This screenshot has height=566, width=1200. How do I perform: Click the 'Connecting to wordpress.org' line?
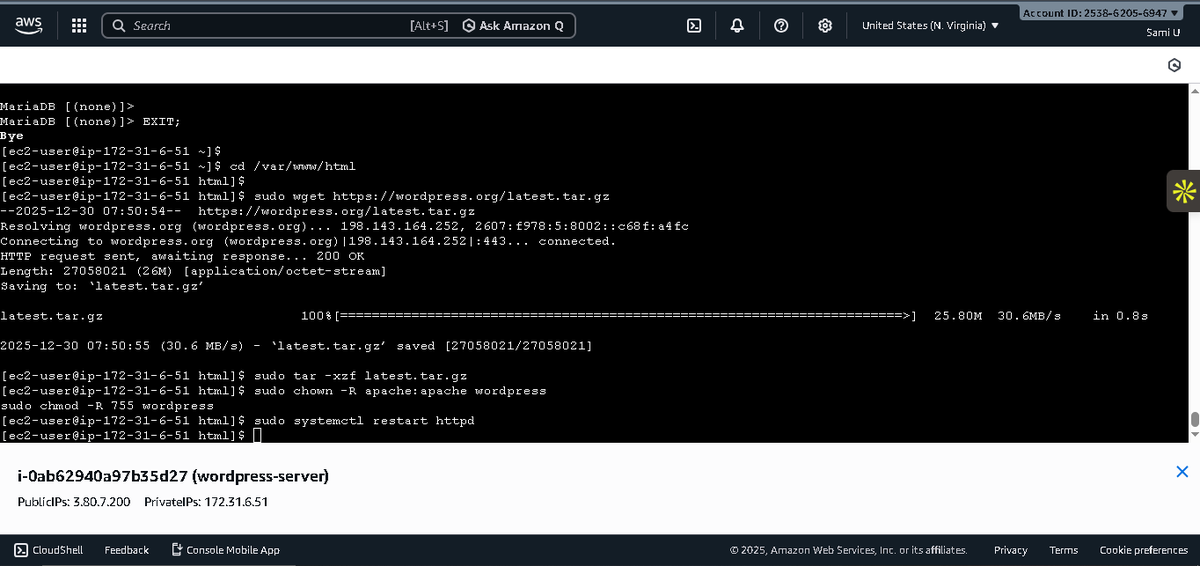pyautogui.click(x=308, y=241)
